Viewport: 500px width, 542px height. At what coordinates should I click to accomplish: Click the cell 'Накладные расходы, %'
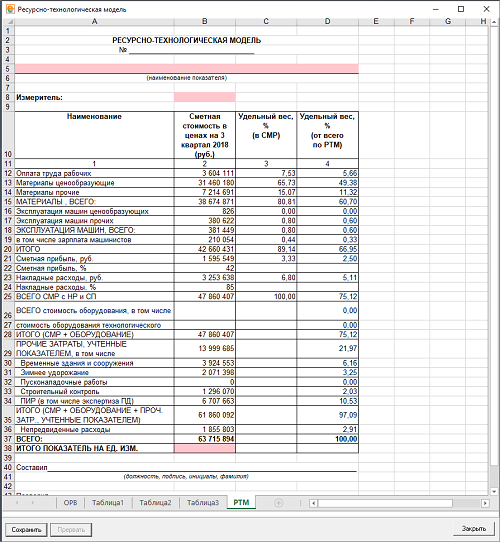(x=94, y=287)
